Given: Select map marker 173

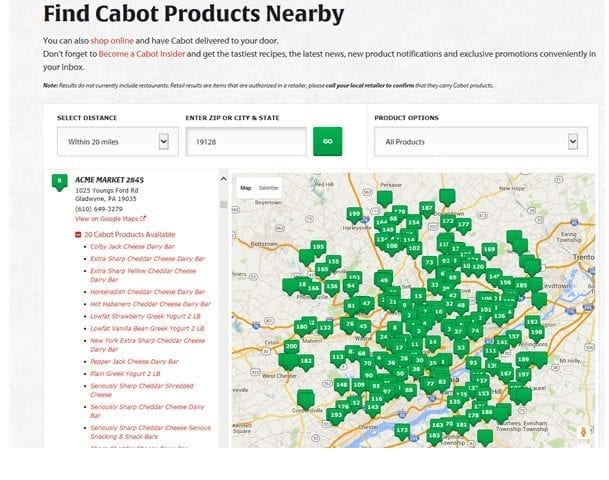Looking at the screenshot, I should pyautogui.click(x=402, y=431).
